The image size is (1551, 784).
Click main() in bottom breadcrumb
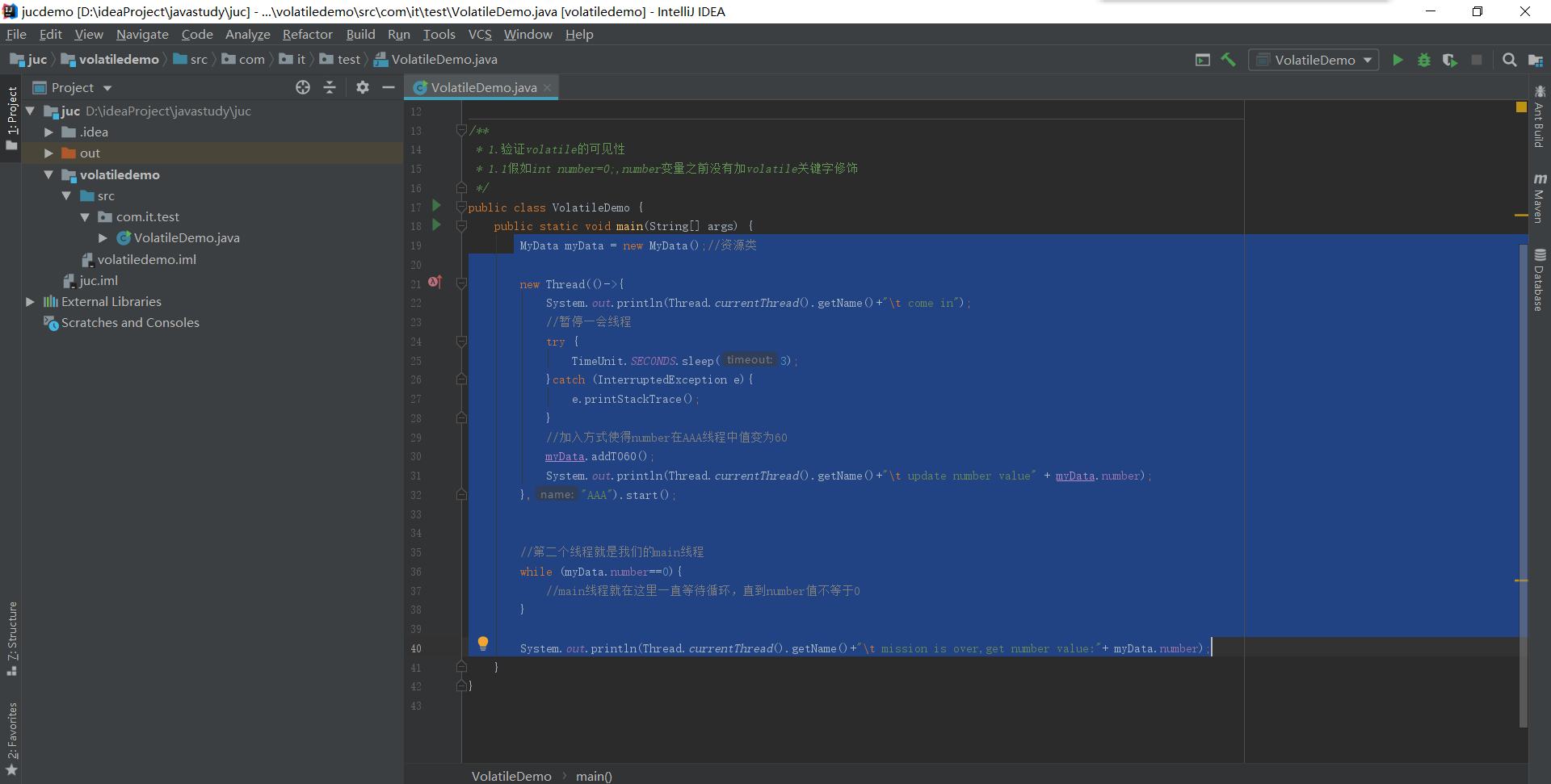click(x=594, y=776)
